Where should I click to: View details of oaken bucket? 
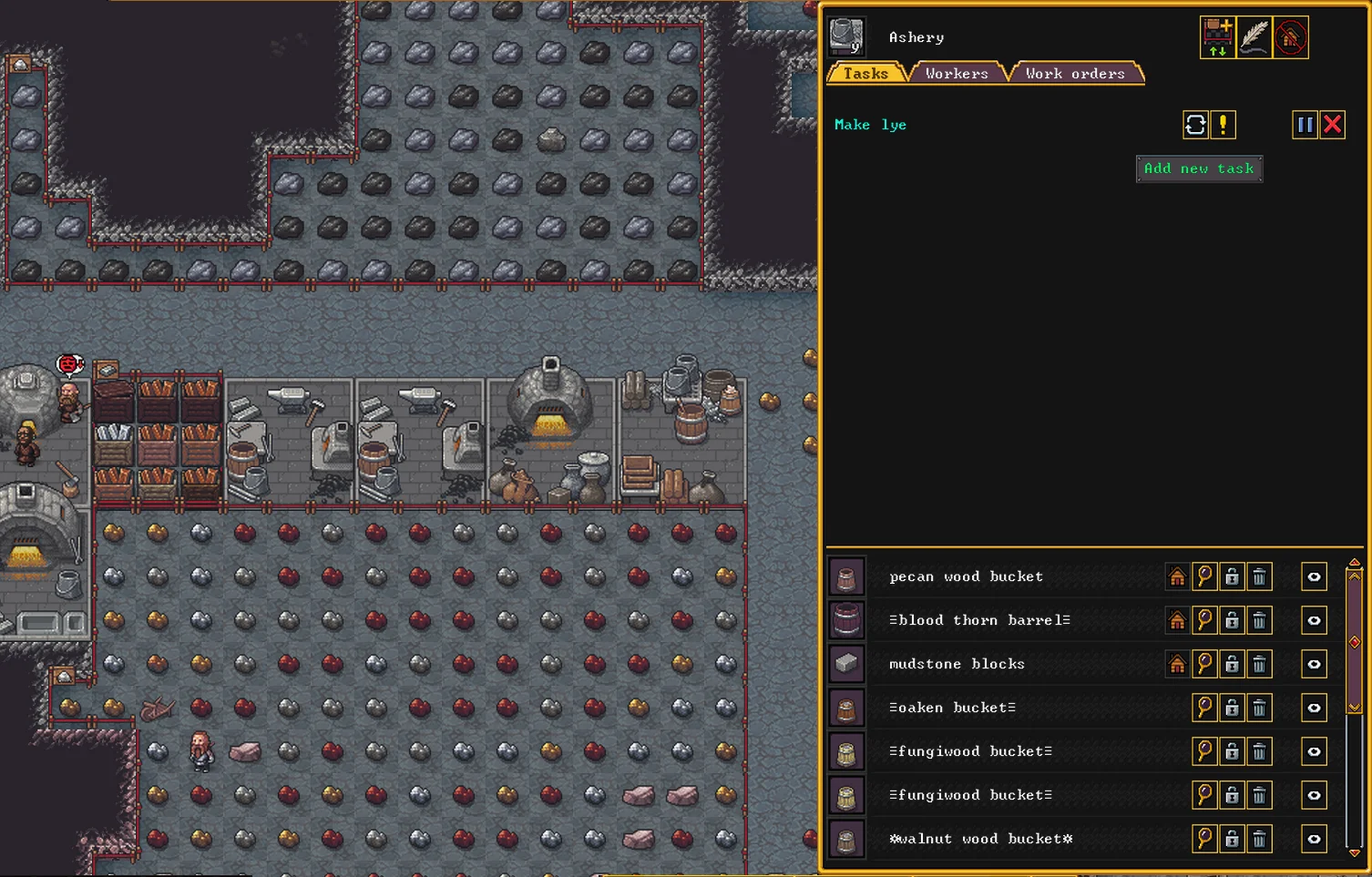pyautogui.click(x=1204, y=708)
